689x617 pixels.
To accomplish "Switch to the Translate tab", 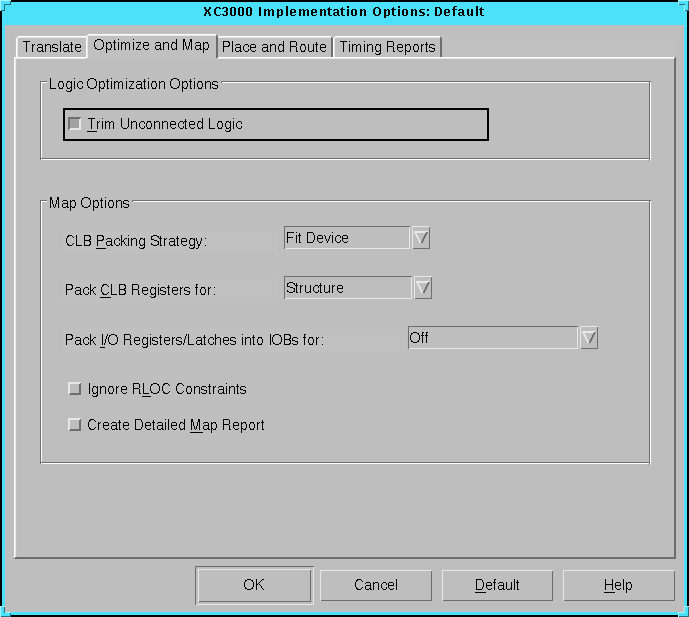I will pyautogui.click(x=52, y=47).
